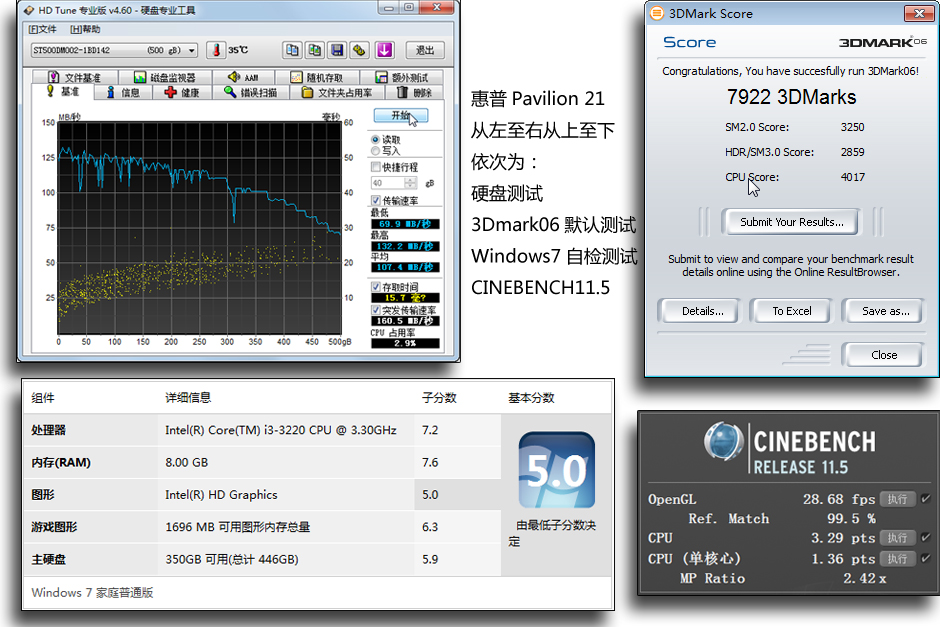940x627 pixels.
Task: Click the blue floppy save icon in HD Tune
Action: click(338, 50)
